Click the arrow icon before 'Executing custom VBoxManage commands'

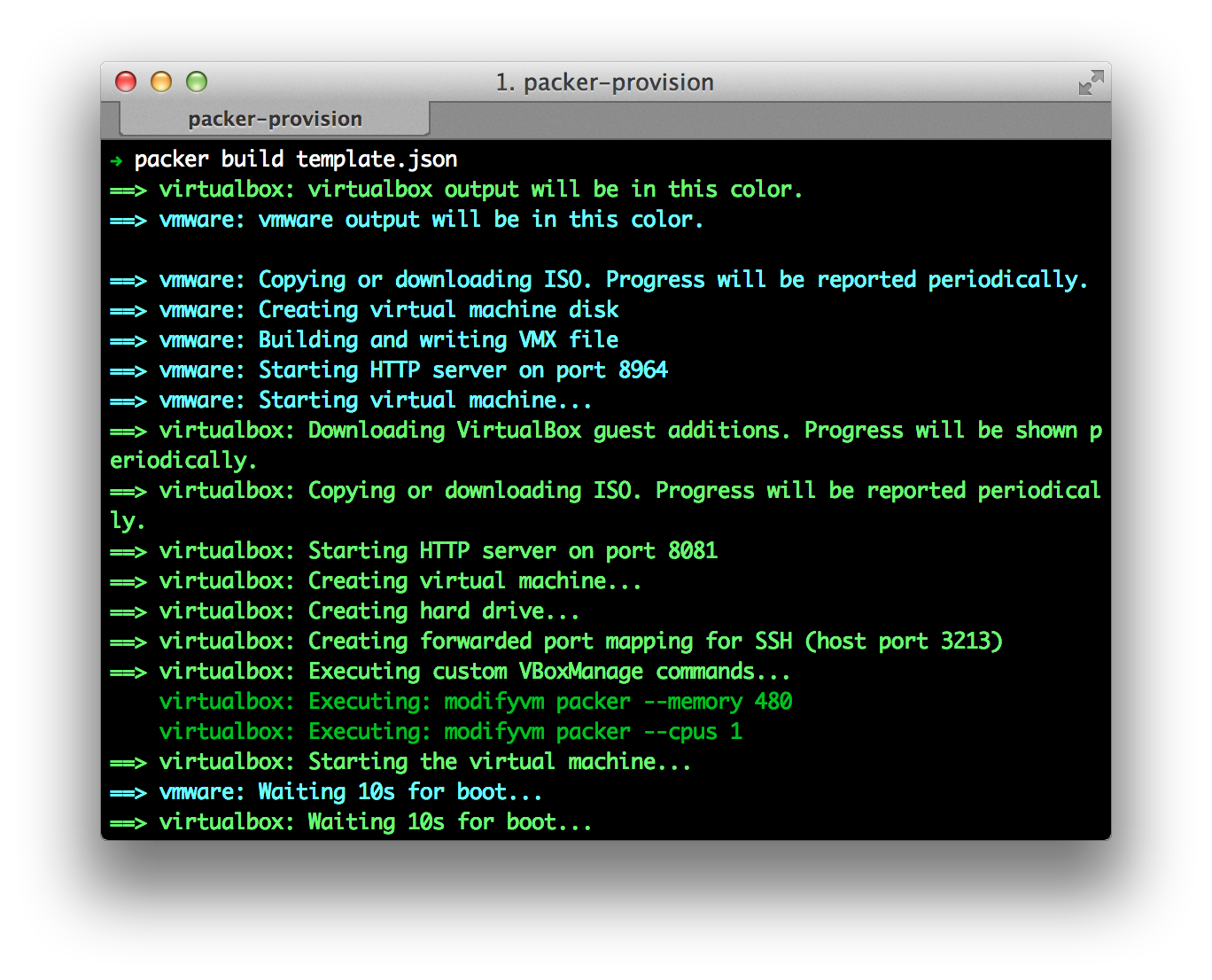(128, 671)
